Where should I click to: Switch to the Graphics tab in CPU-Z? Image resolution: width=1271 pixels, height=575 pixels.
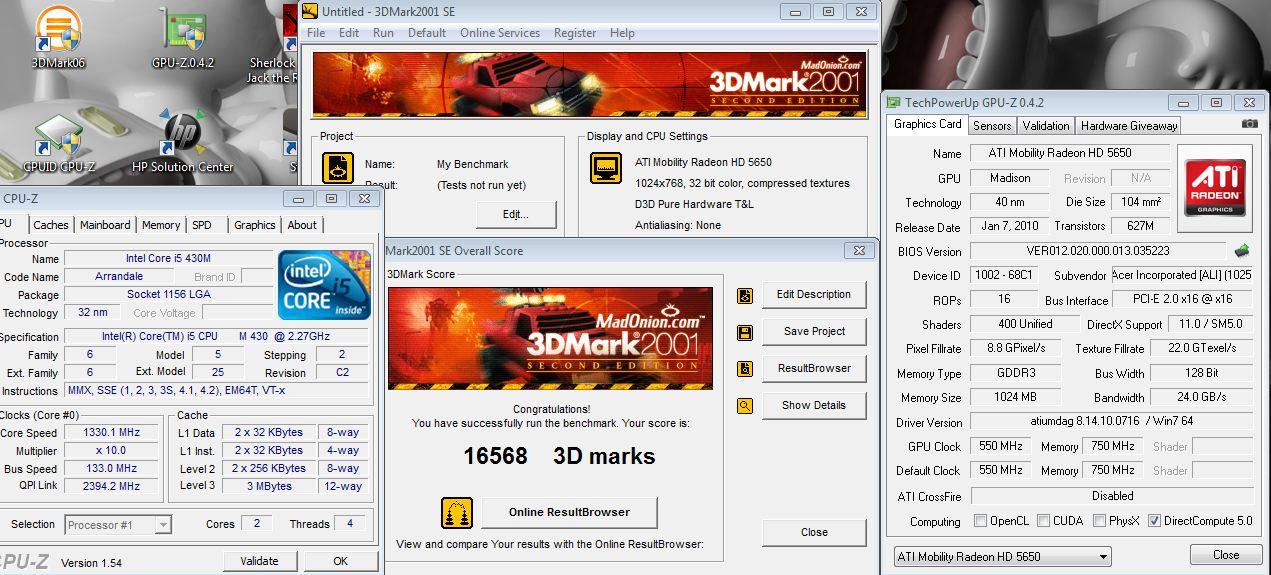tap(255, 225)
